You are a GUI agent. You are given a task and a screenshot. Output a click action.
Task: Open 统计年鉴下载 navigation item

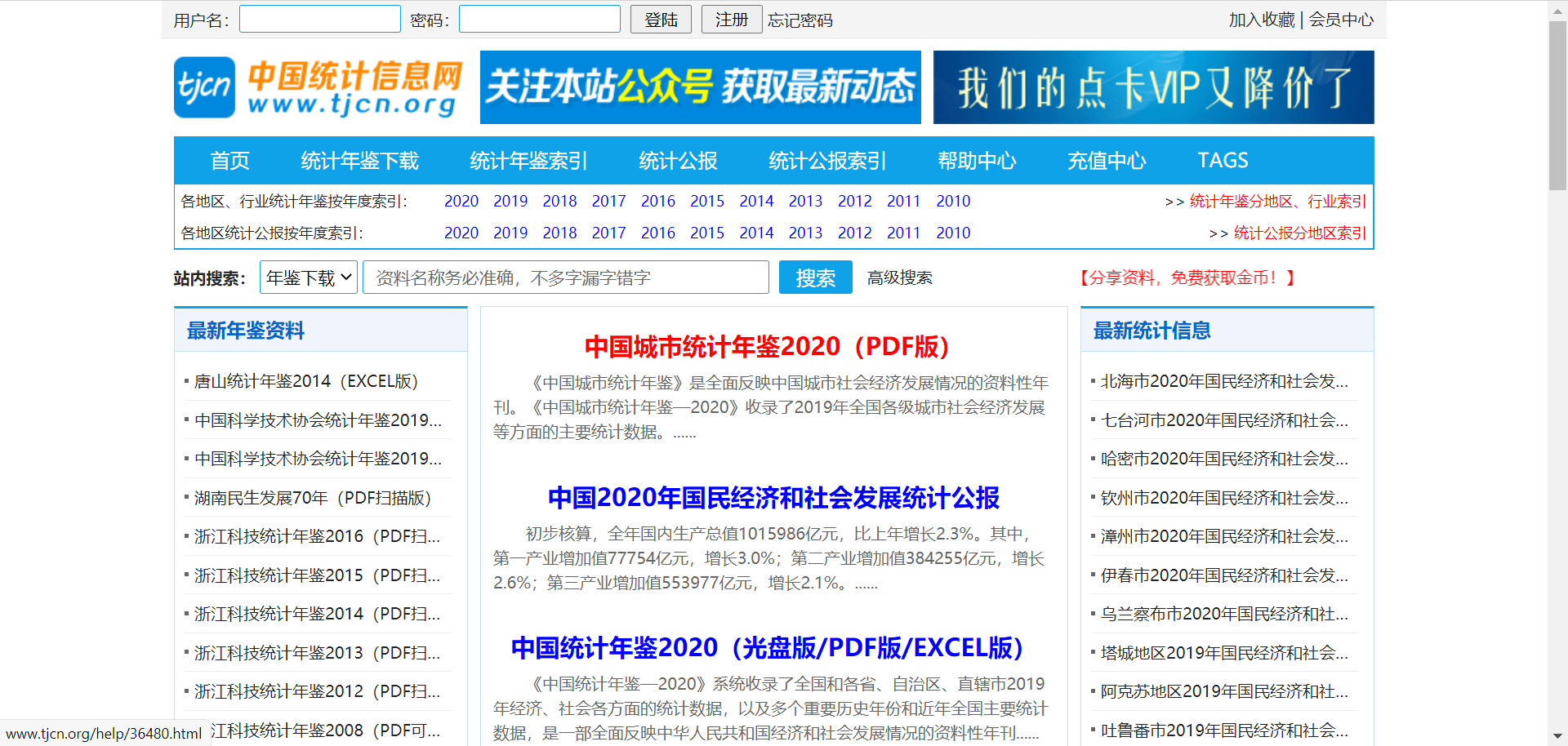coord(360,161)
